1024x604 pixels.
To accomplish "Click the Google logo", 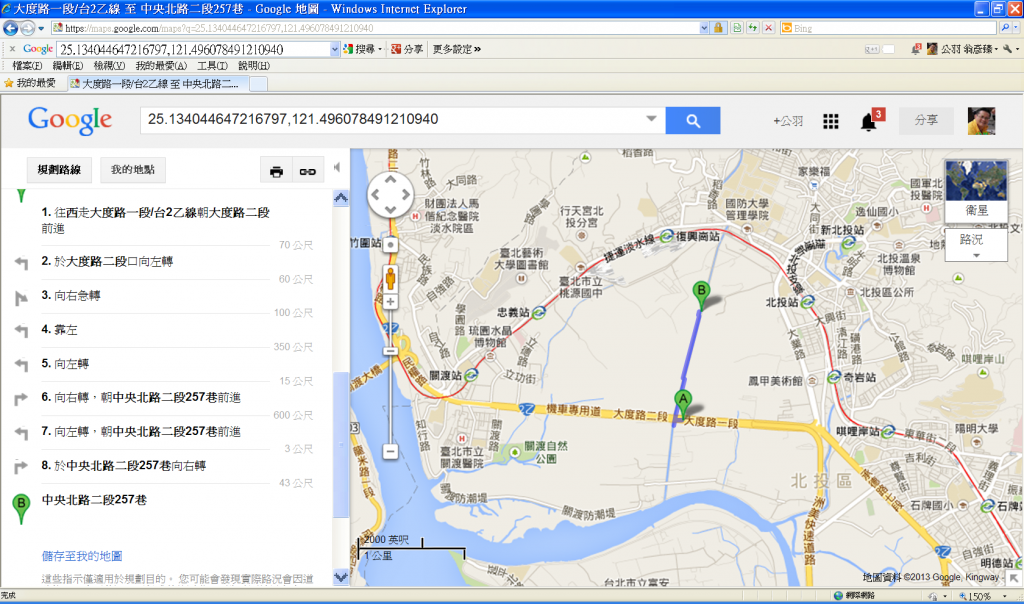I will (x=70, y=120).
